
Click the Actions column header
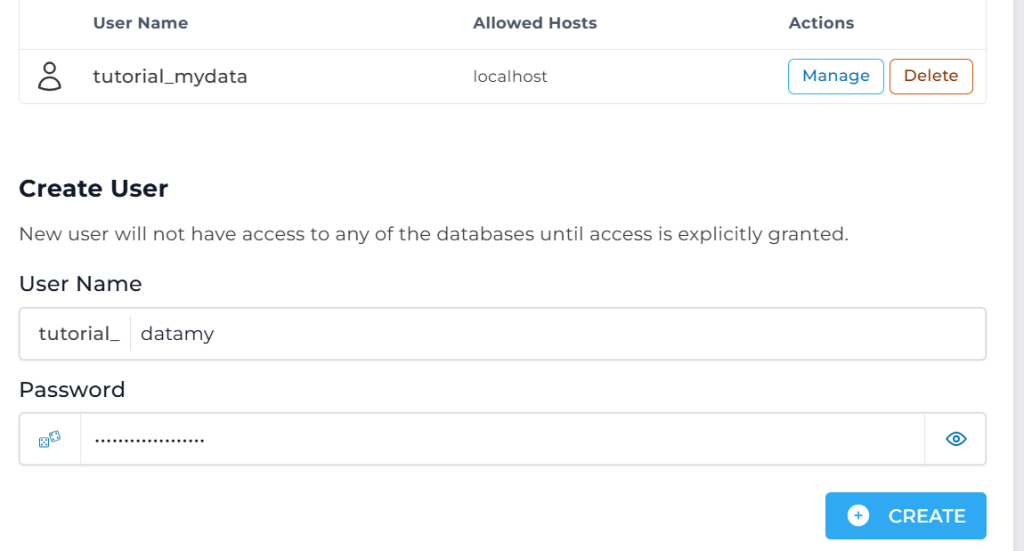coord(821,23)
